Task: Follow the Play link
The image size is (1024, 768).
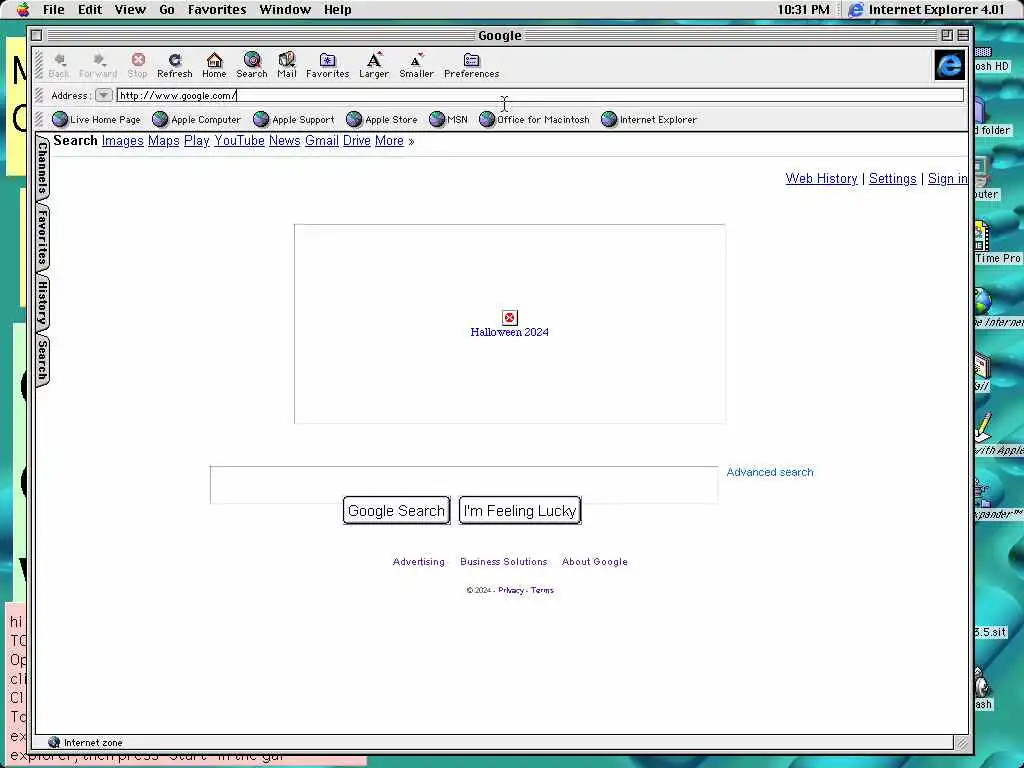Action: click(197, 140)
